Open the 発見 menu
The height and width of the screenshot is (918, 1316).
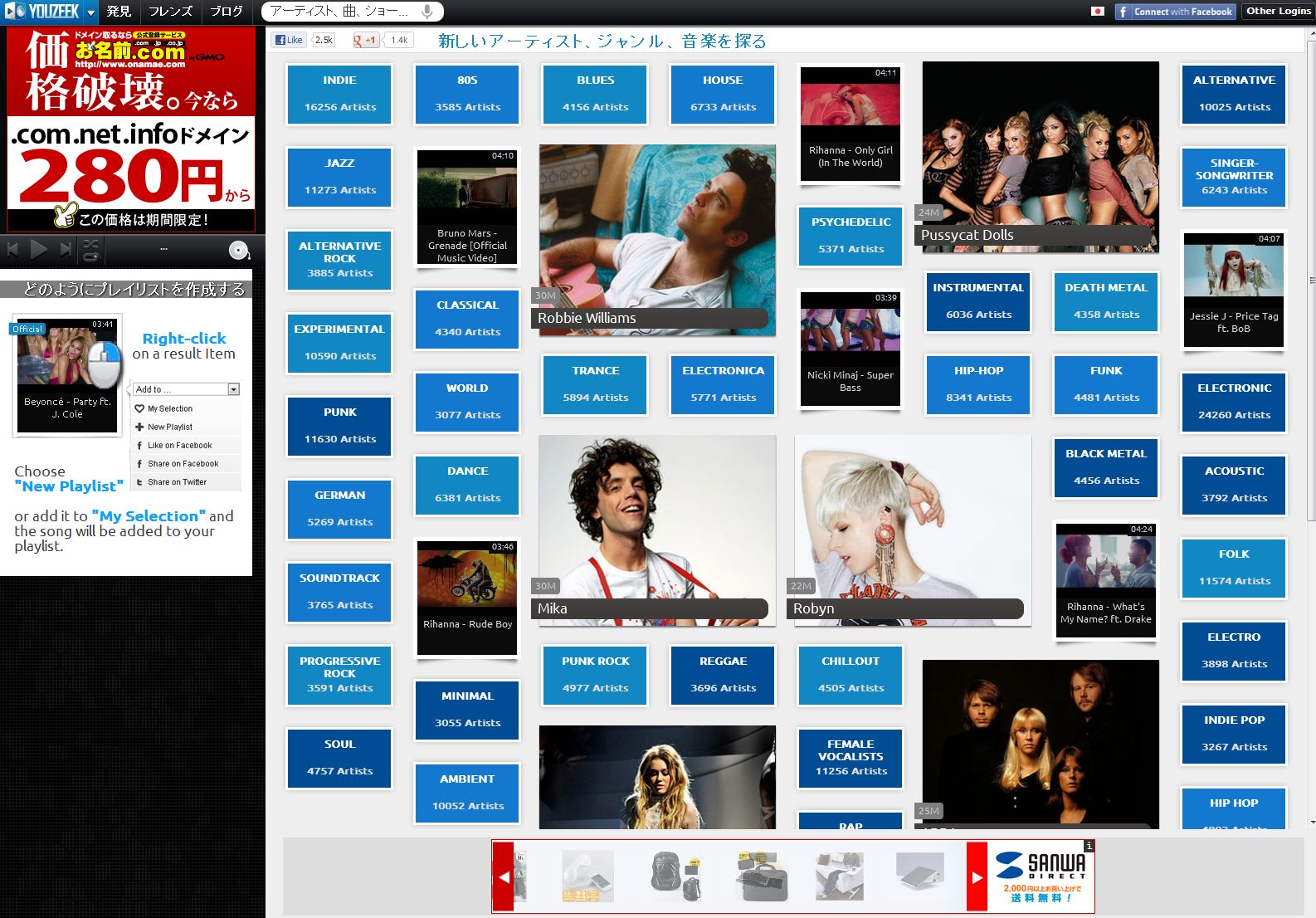click(119, 12)
